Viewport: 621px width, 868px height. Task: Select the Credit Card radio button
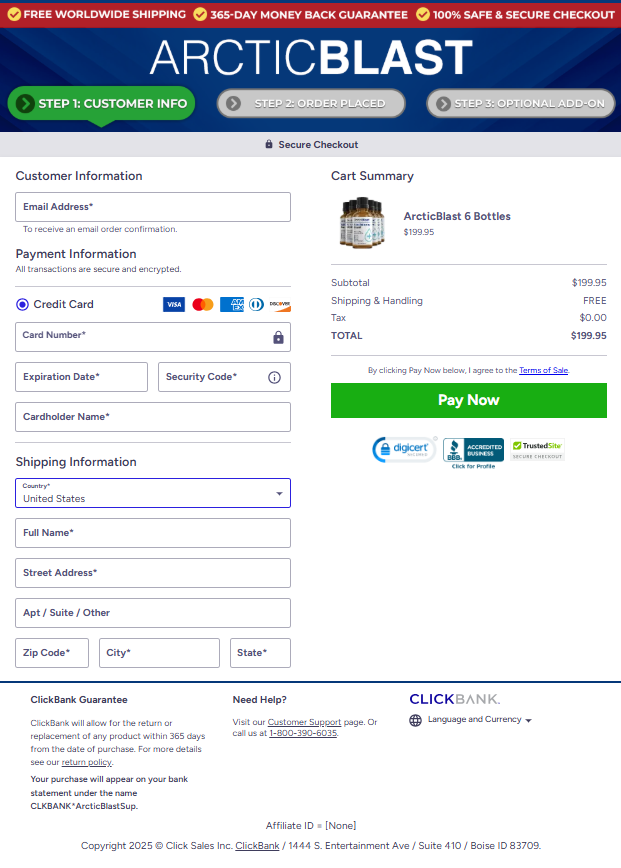click(23, 305)
